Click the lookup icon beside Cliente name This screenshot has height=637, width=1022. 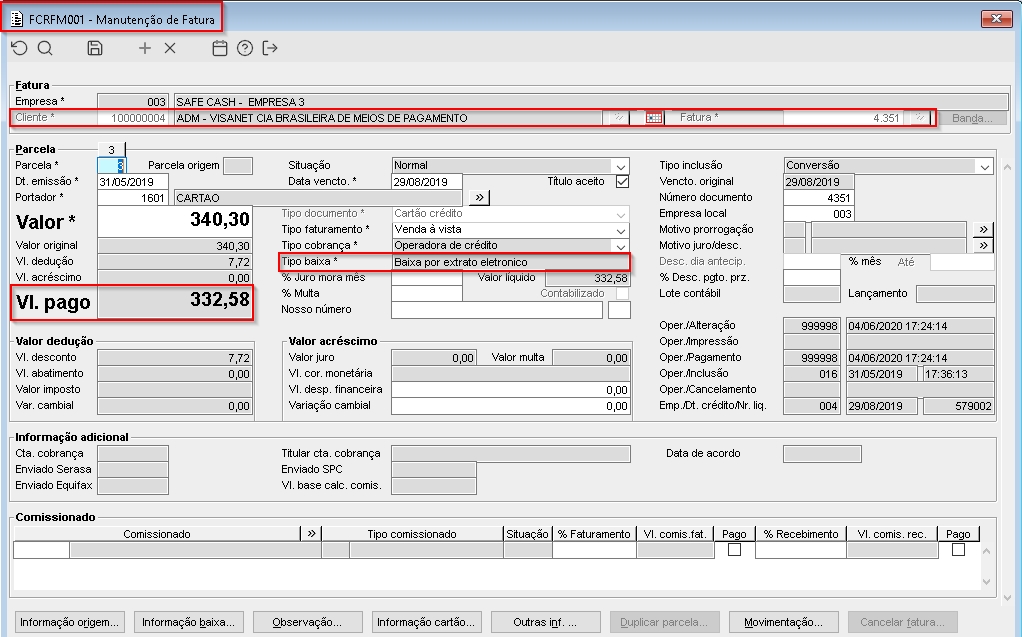tap(618, 118)
